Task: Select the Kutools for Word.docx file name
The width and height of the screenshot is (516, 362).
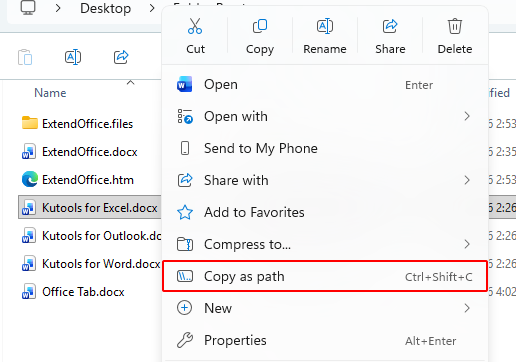Action: [101, 264]
